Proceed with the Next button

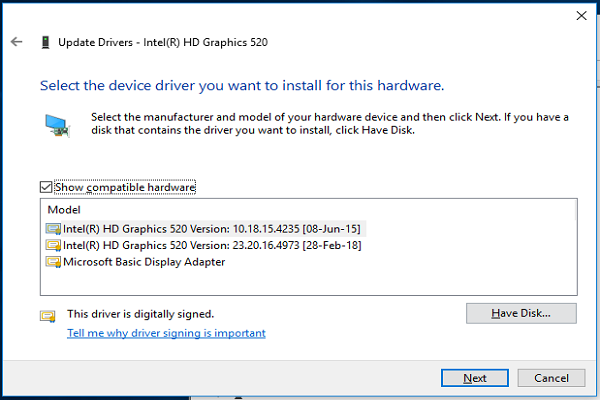pos(476,378)
